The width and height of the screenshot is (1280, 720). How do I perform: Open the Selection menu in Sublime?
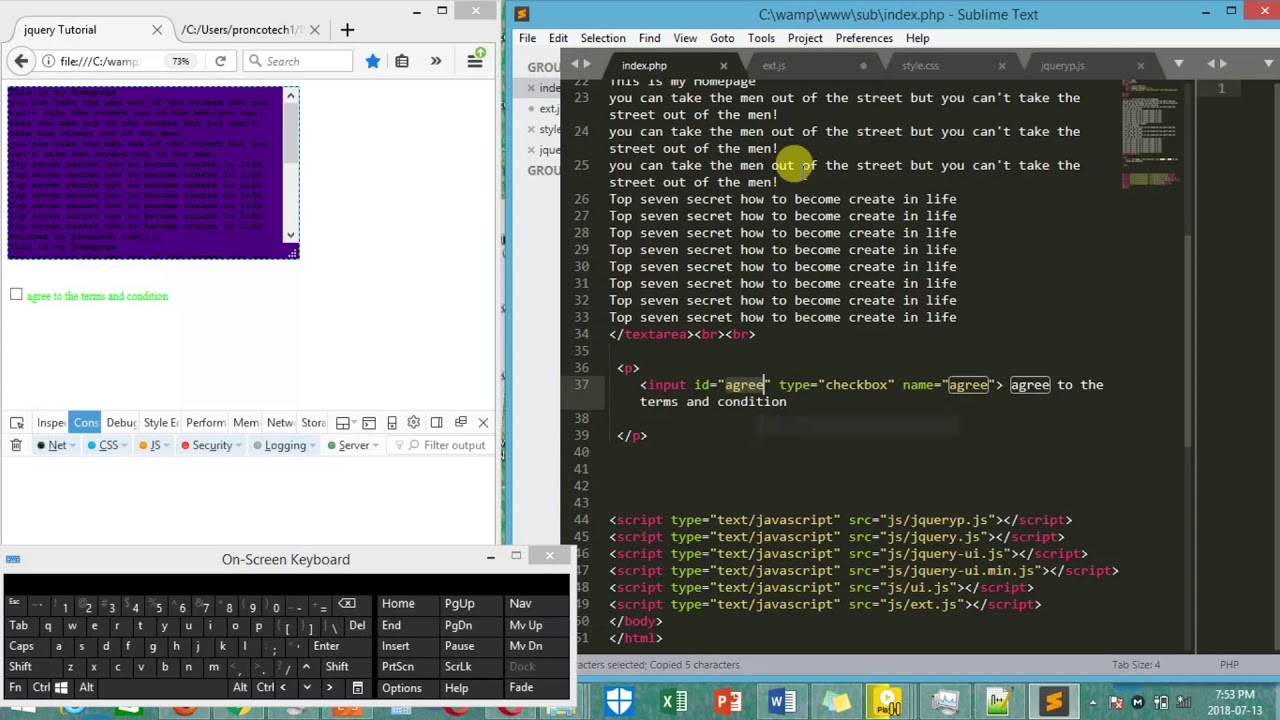click(603, 38)
